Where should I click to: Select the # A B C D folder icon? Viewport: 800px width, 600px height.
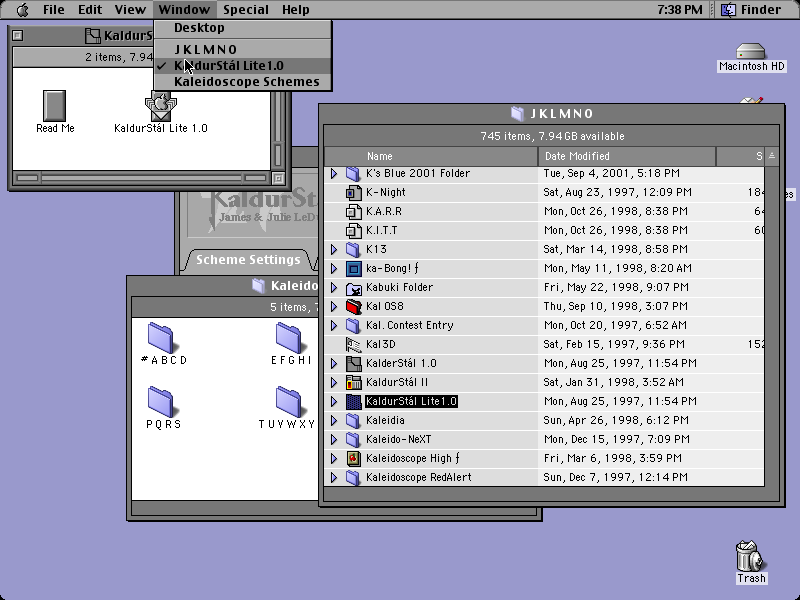coord(161,338)
